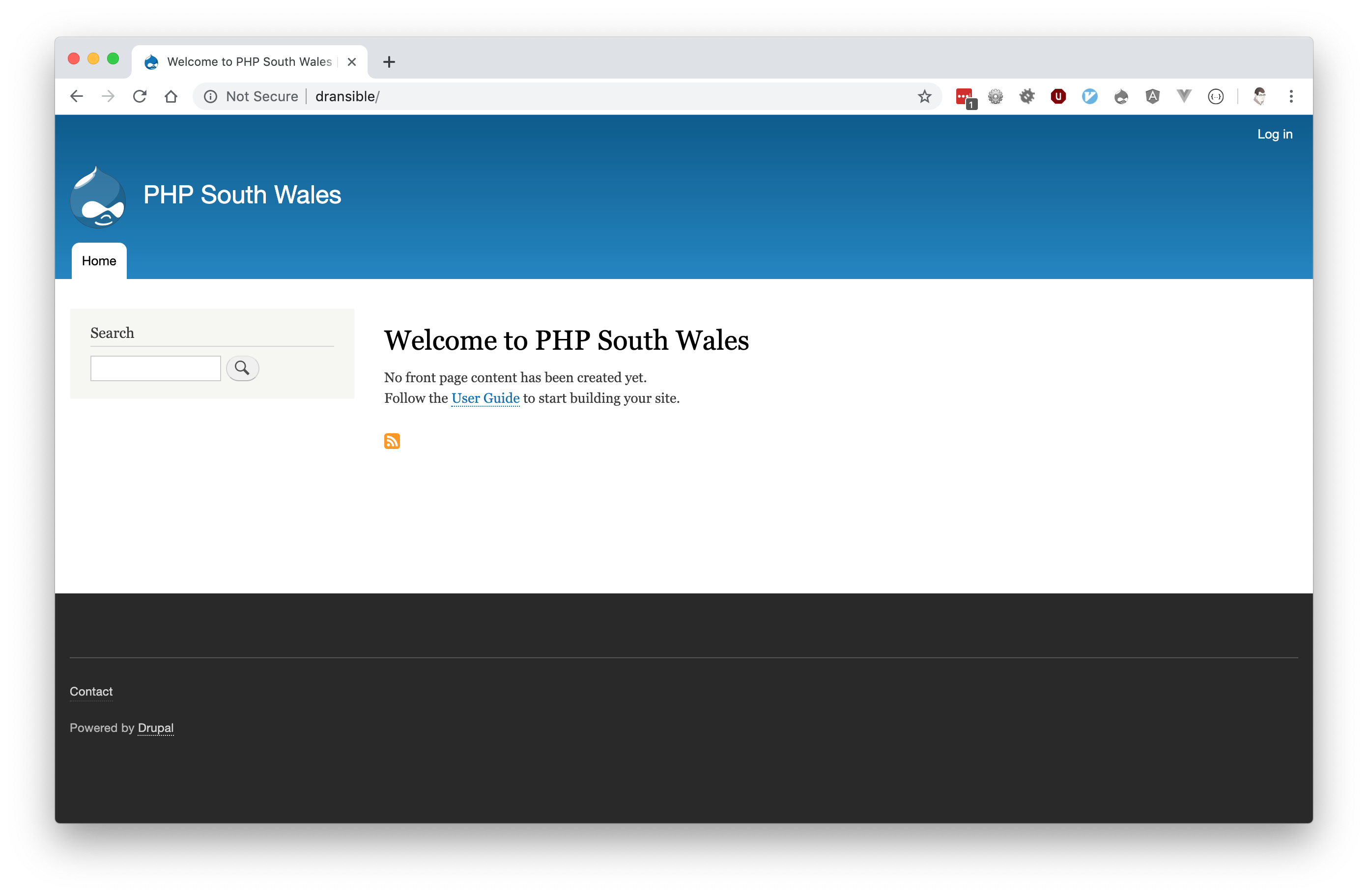Open the User Guide link
The width and height of the screenshot is (1368, 896).
click(485, 398)
